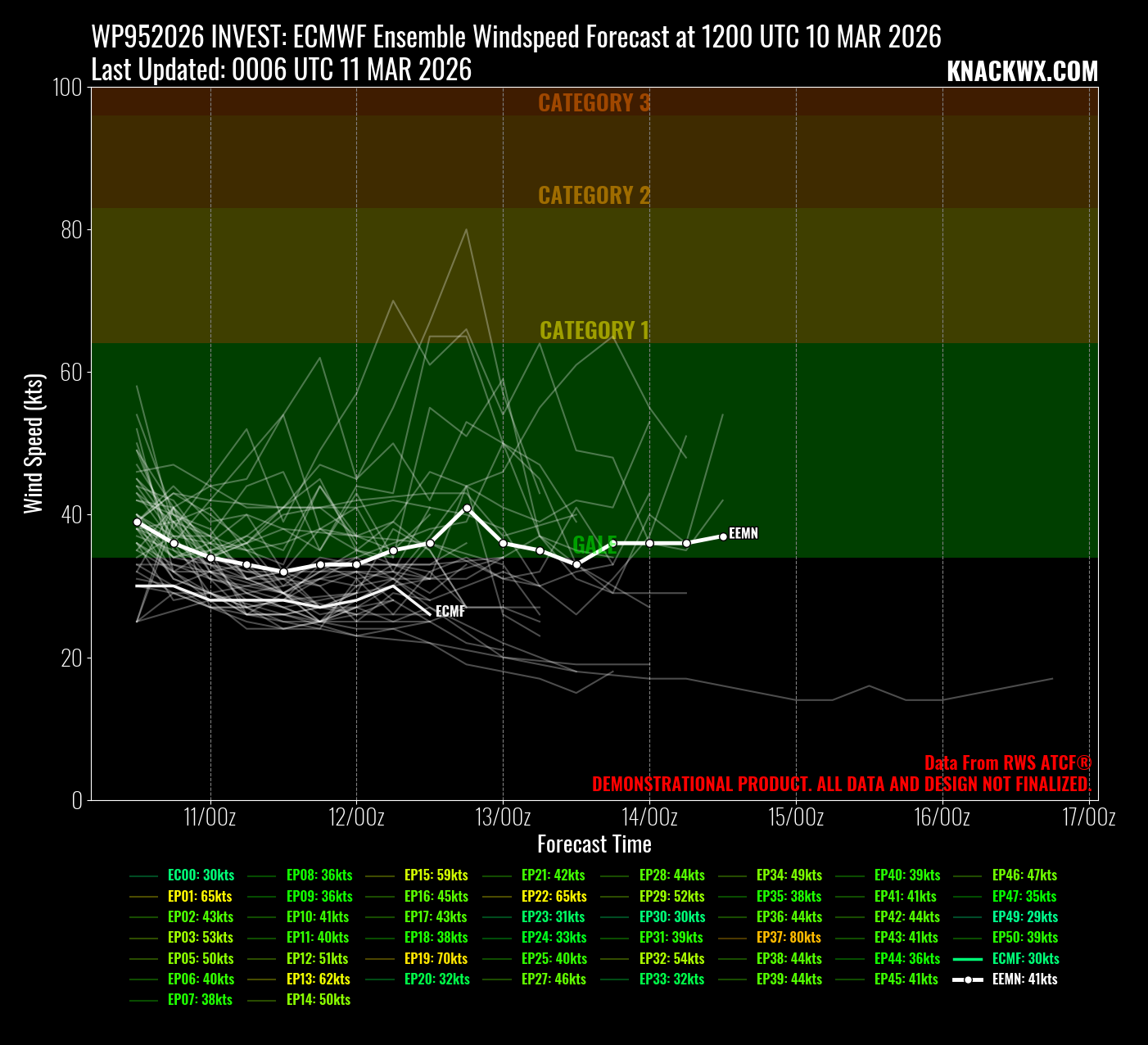Click the bright green ECMF legend line swatch

click(x=968, y=959)
